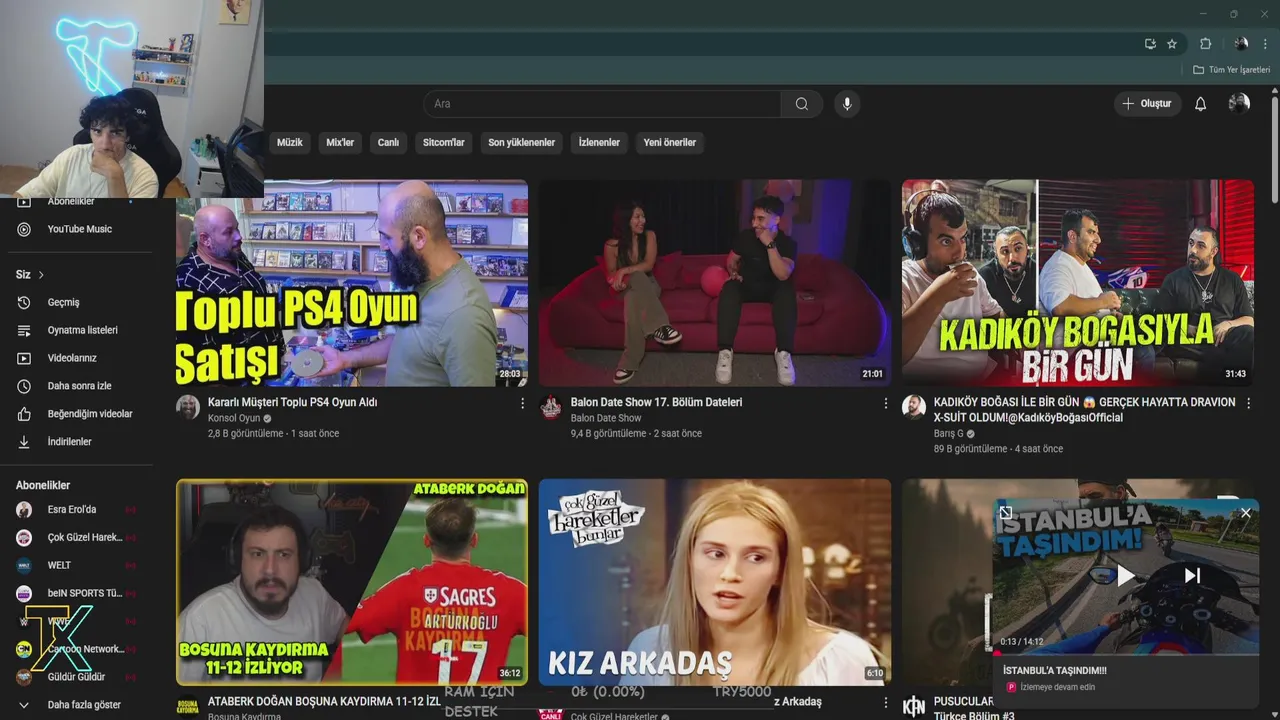Open Tüm Yer İşaretleri bookmarks folder
The height and width of the screenshot is (720, 1280).
coord(1231,70)
